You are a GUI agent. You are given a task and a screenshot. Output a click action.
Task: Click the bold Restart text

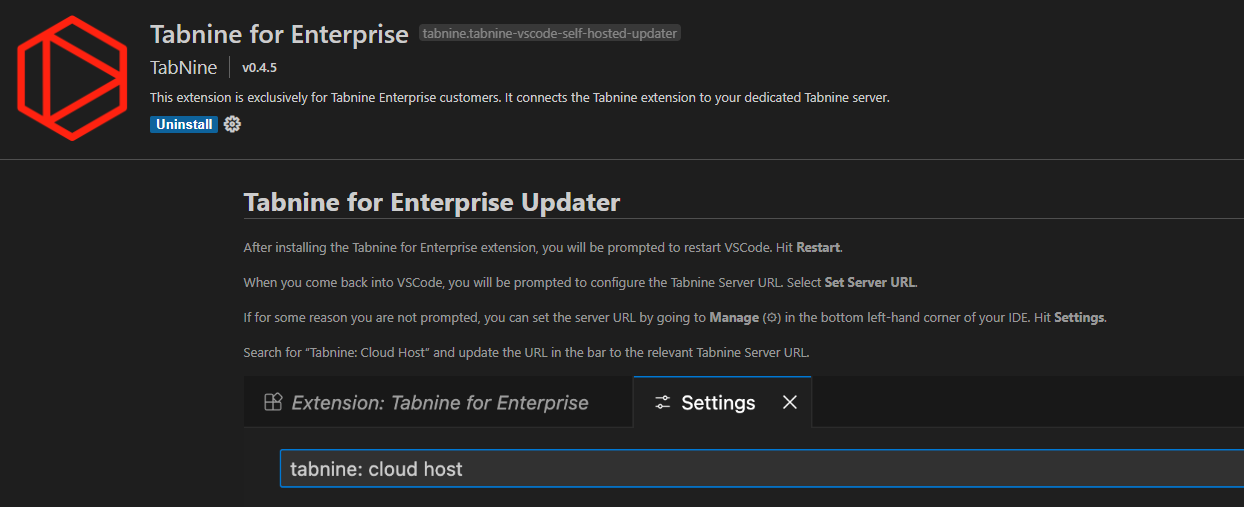pos(819,247)
